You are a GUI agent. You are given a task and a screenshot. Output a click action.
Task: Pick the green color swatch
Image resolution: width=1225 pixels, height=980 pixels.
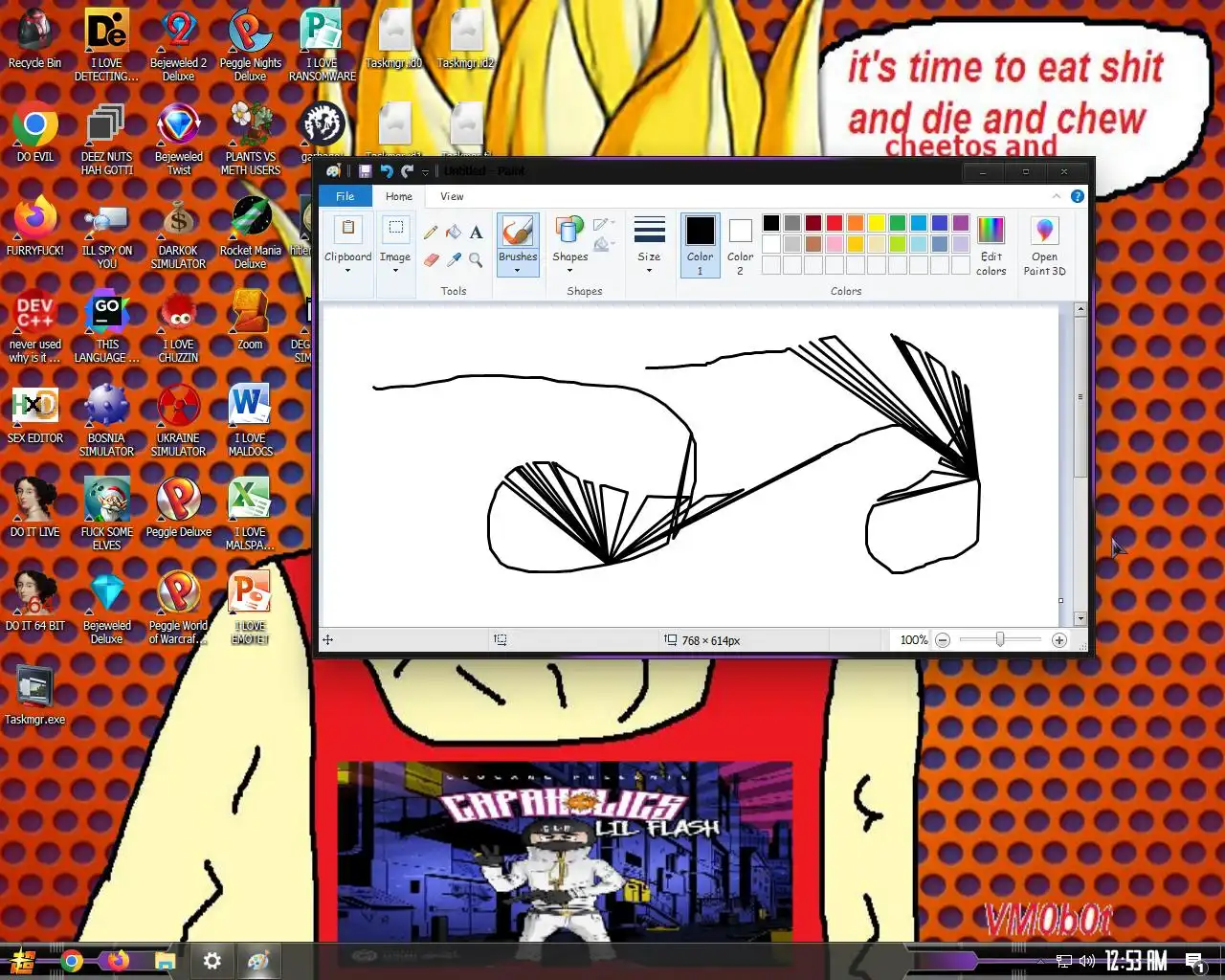point(898,223)
